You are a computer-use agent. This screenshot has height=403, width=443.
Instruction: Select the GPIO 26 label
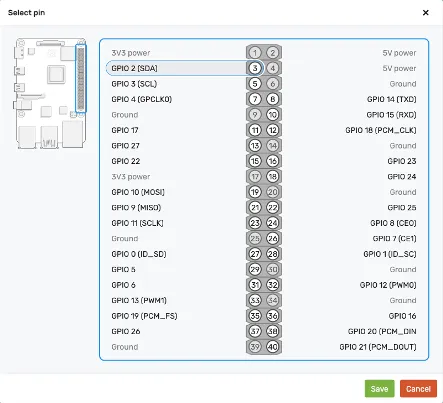[x=126, y=331]
